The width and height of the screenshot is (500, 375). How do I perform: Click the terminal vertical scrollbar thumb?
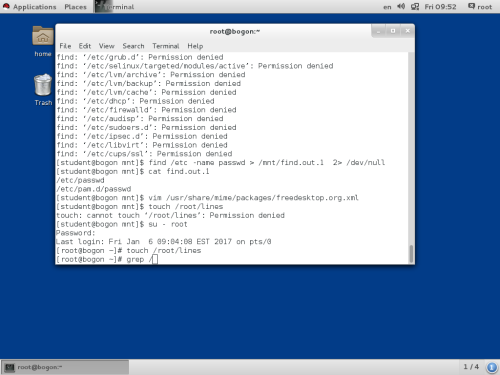(x=411, y=254)
